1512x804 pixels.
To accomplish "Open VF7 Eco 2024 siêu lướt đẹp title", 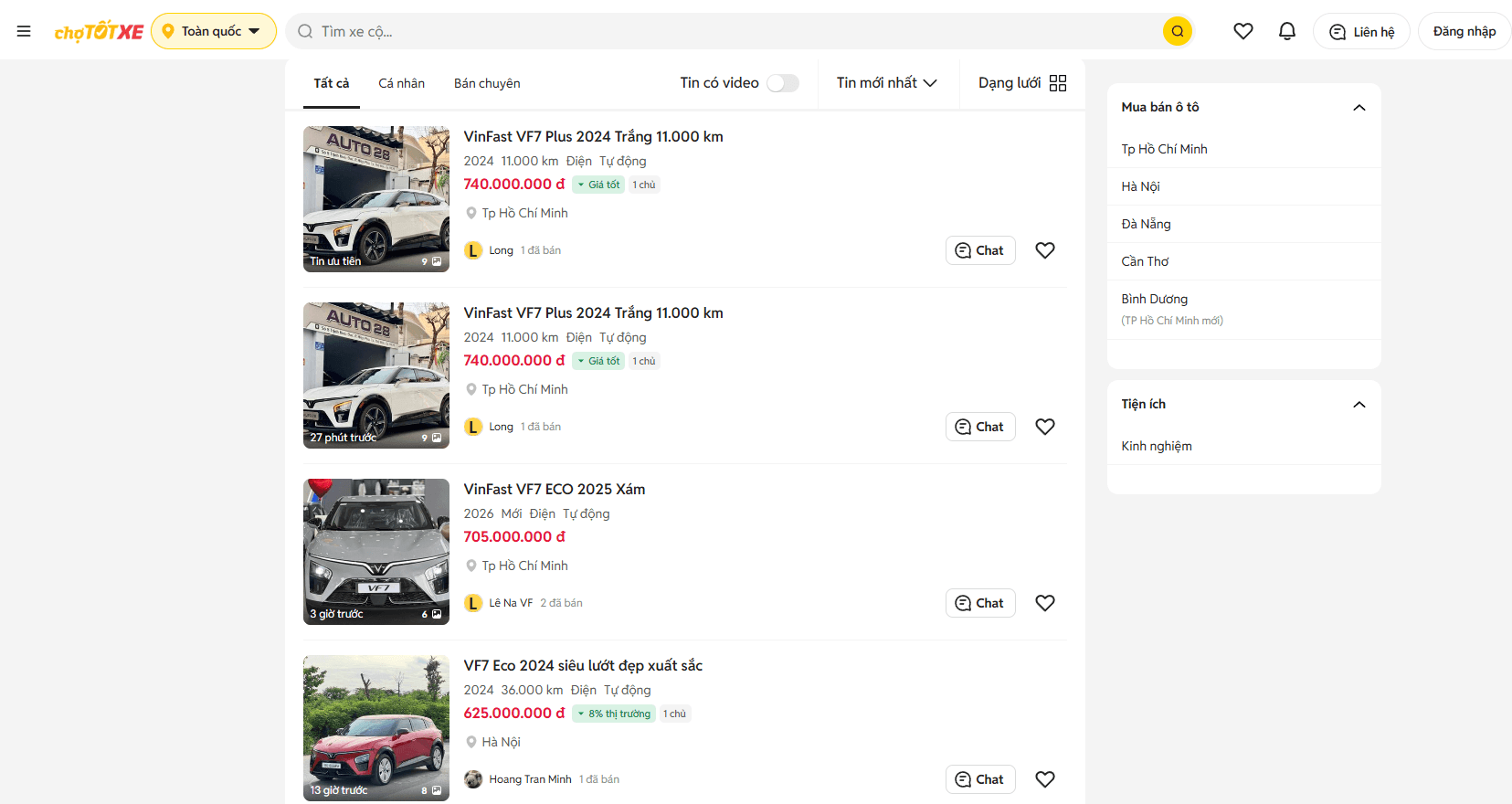I will click(x=583, y=665).
